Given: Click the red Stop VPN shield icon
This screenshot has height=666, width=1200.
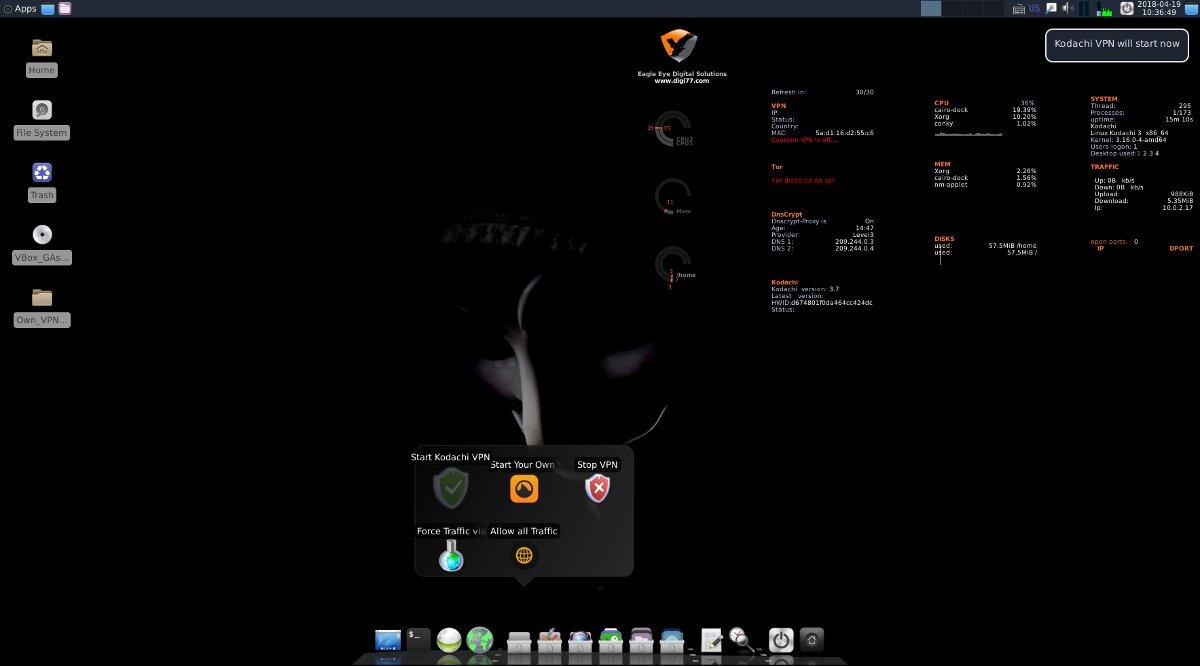Looking at the screenshot, I should [x=596, y=489].
